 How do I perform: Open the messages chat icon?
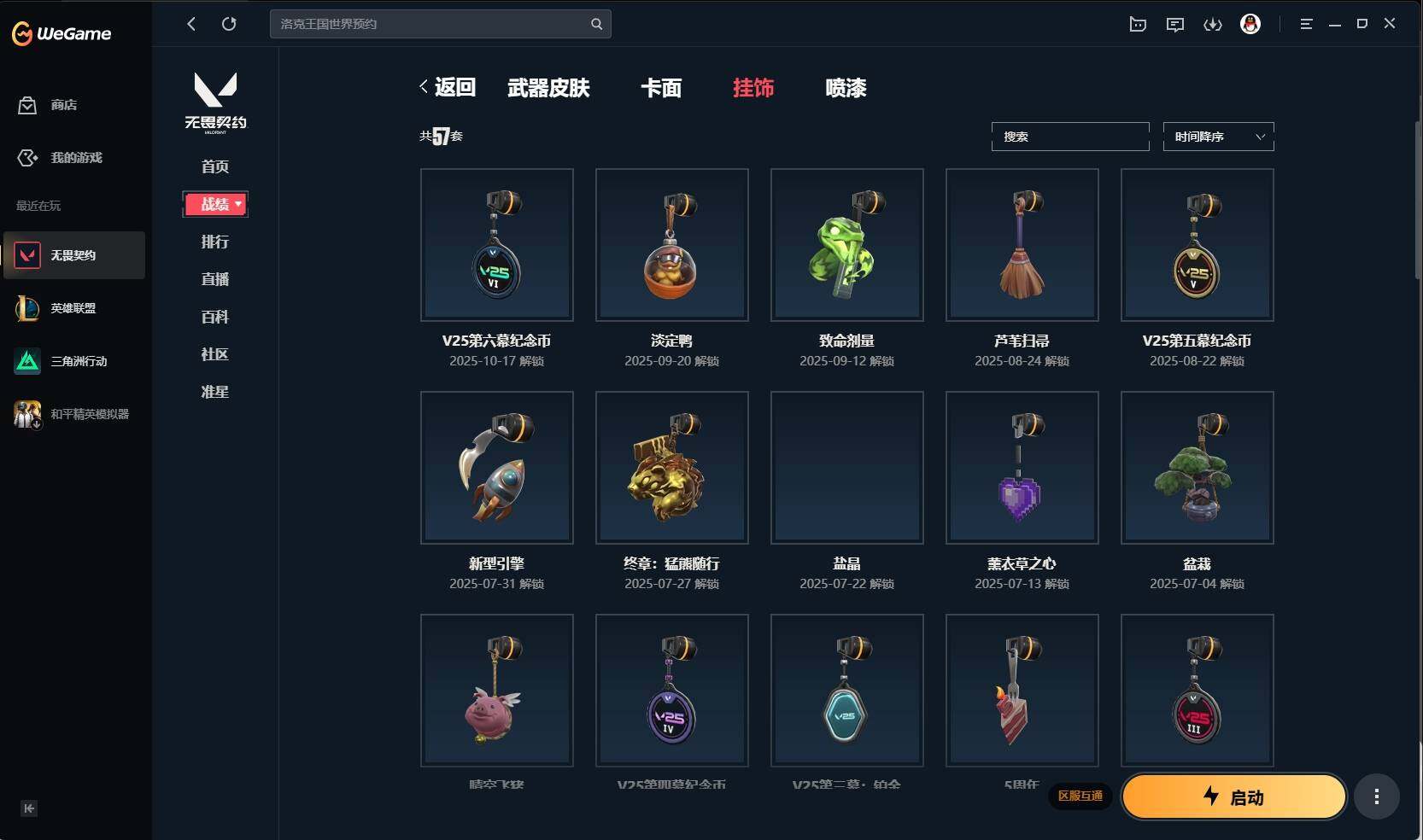(x=1175, y=24)
